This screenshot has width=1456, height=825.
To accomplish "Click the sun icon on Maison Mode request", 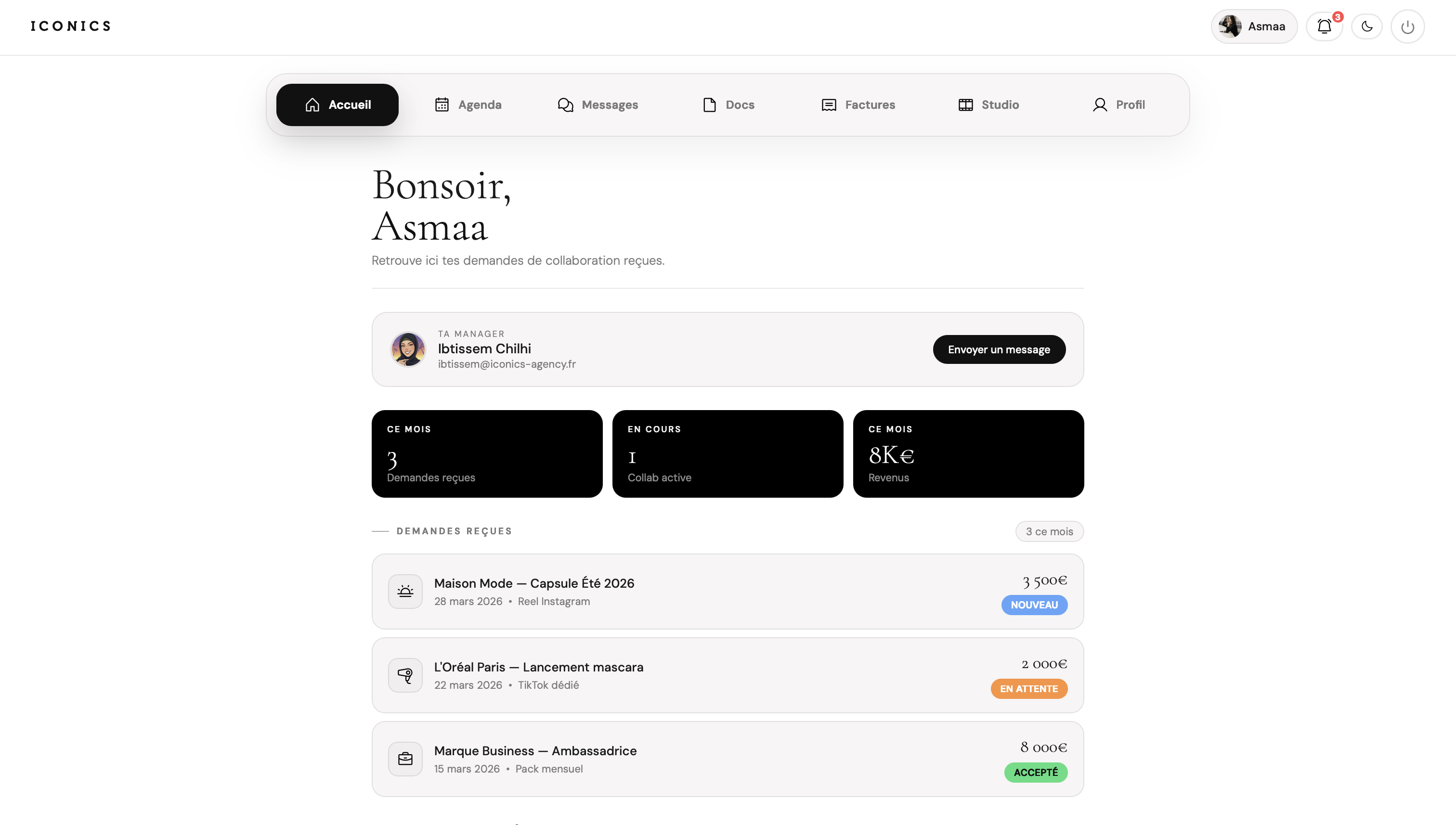I will 405,591.
